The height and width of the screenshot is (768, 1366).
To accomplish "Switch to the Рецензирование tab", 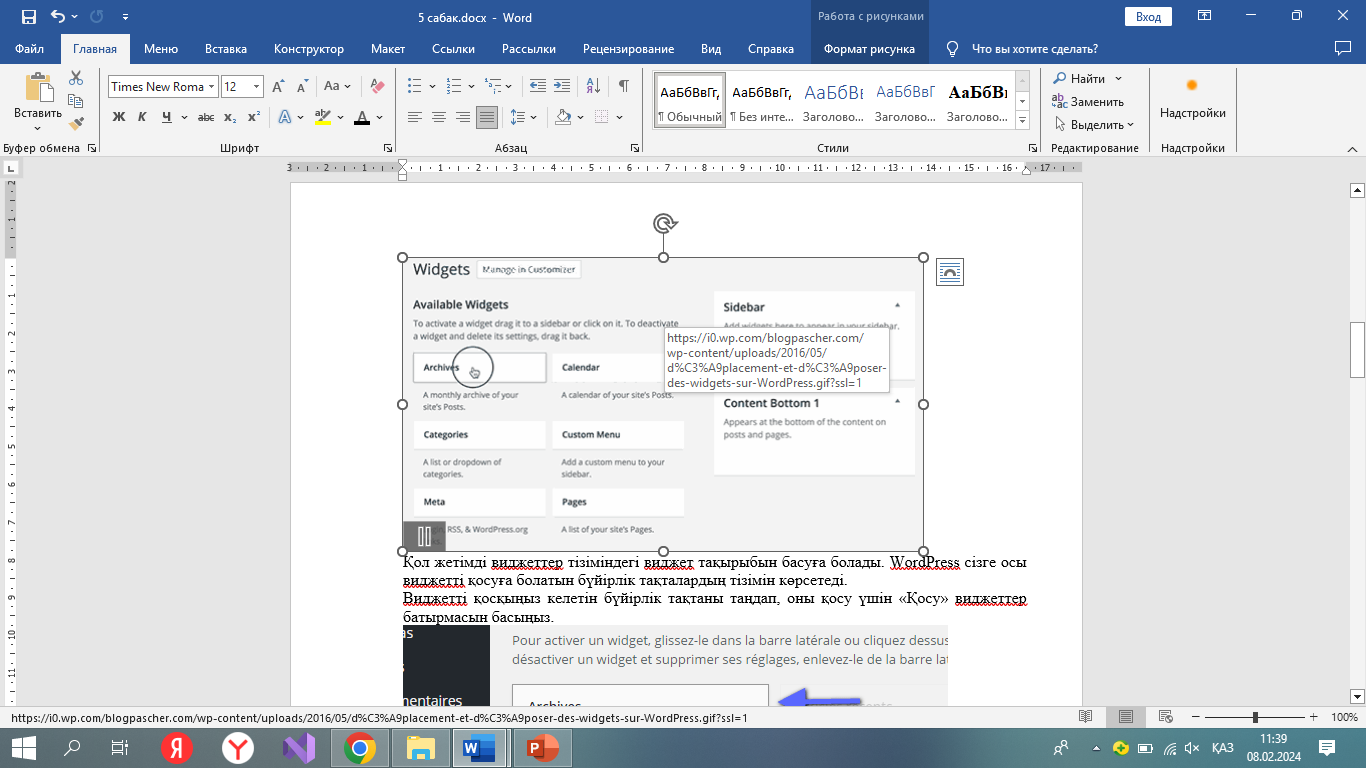I will click(630, 49).
